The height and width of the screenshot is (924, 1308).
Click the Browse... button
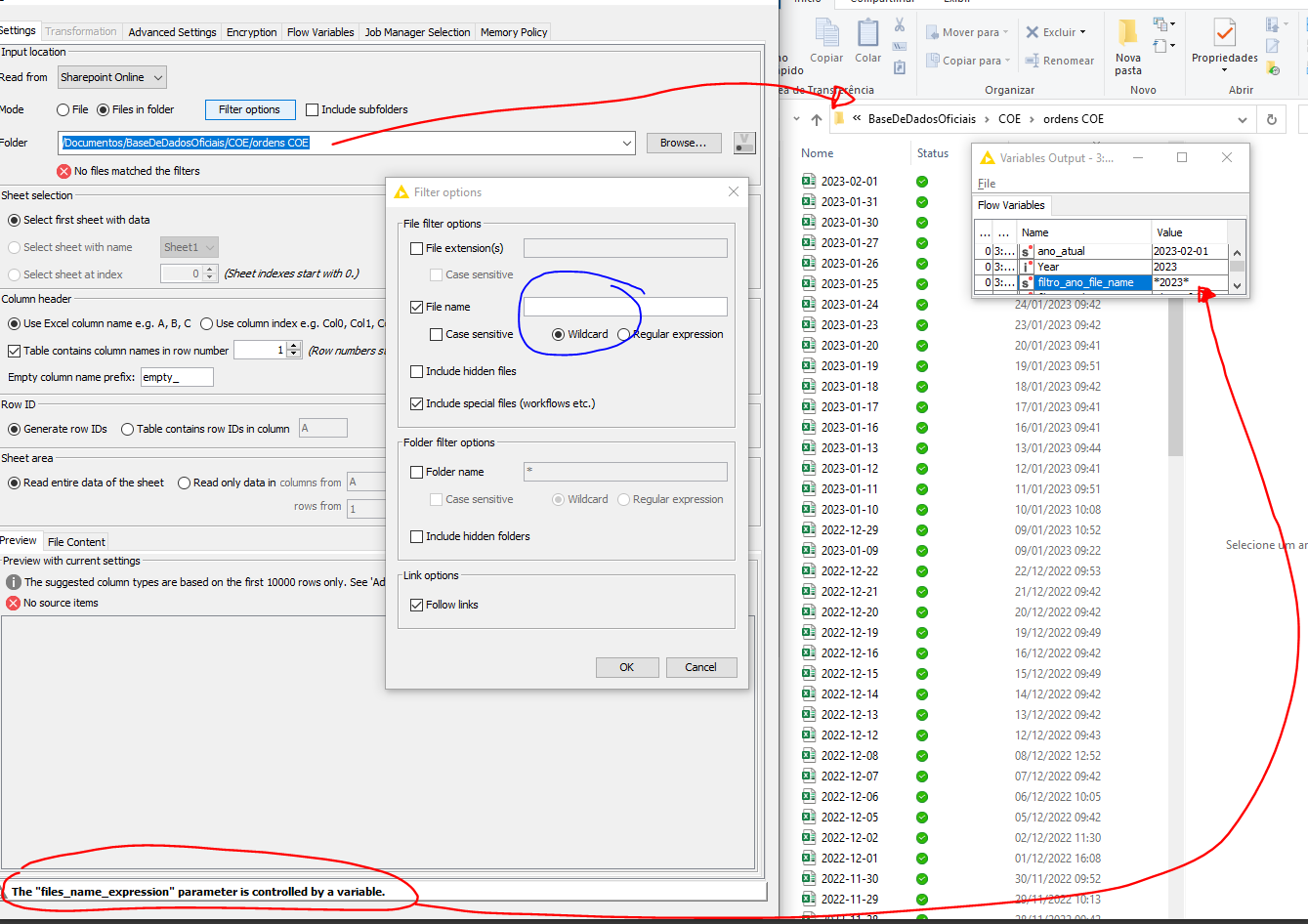(x=683, y=143)
